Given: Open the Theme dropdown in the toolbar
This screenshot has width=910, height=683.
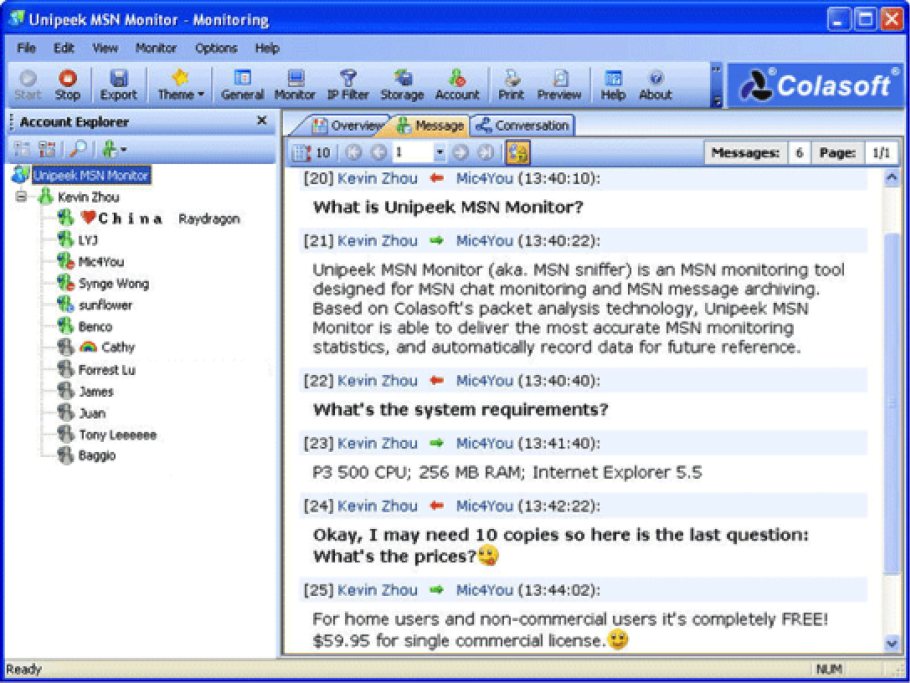Looking at the screenshot, I should 181,85.
